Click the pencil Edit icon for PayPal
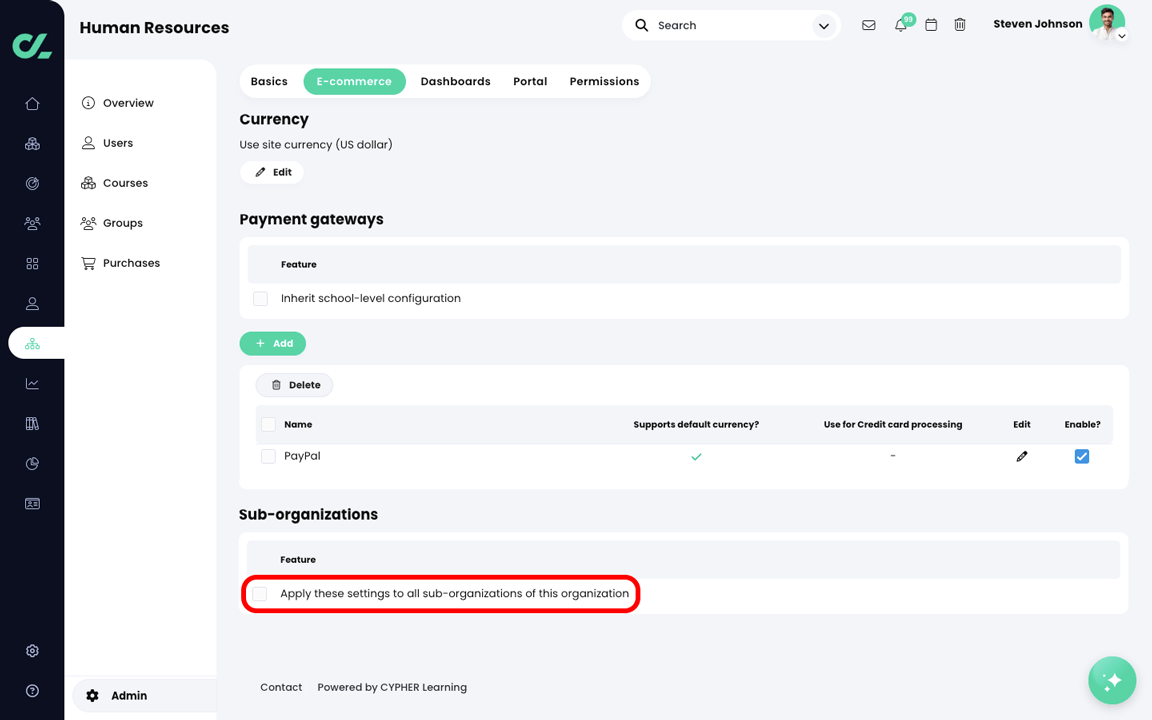The height and width of the screenshot is (720, 1152). [x=1022, y=456]
